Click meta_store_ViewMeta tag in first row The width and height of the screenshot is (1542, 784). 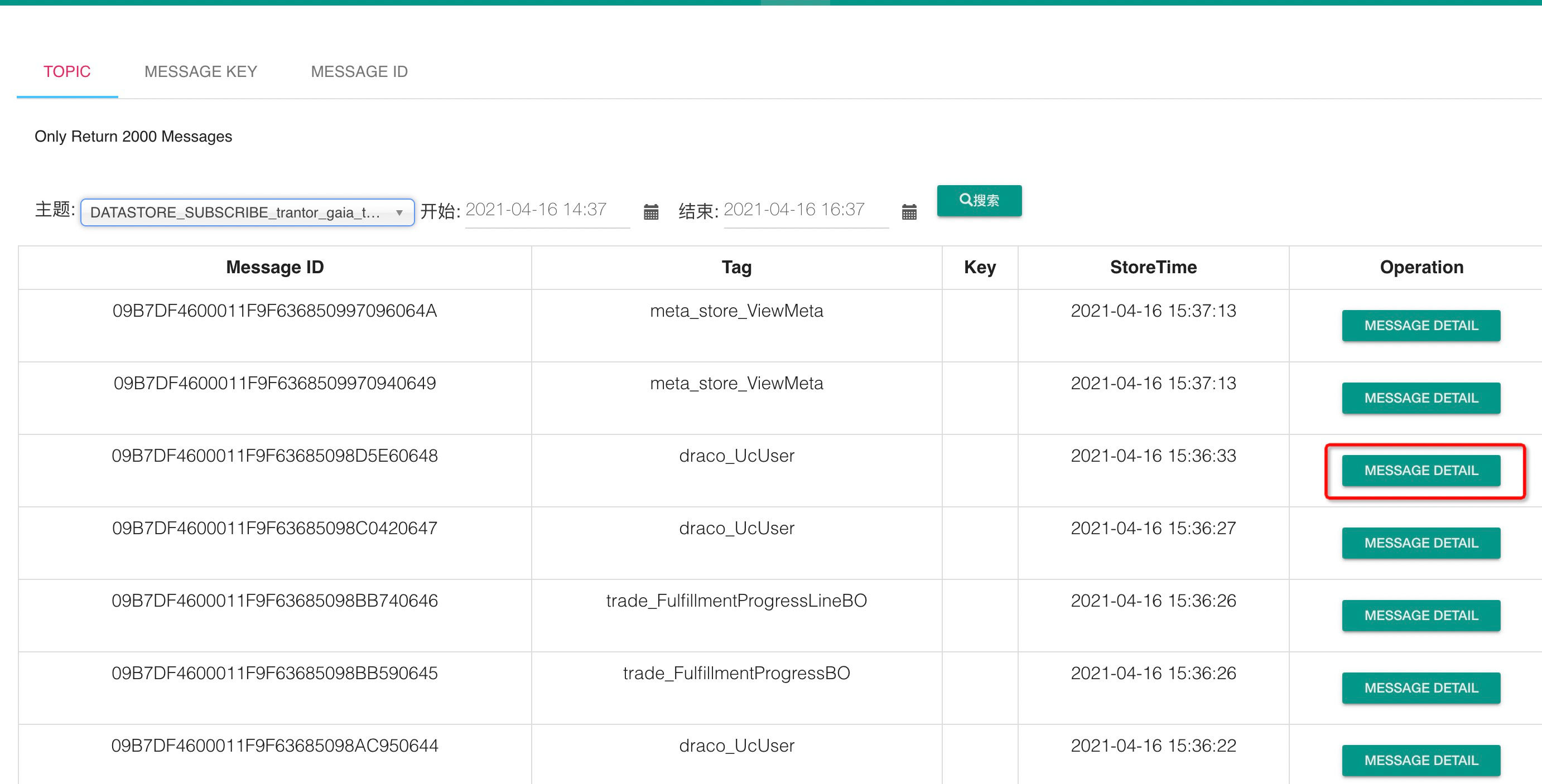click(736, 311)
